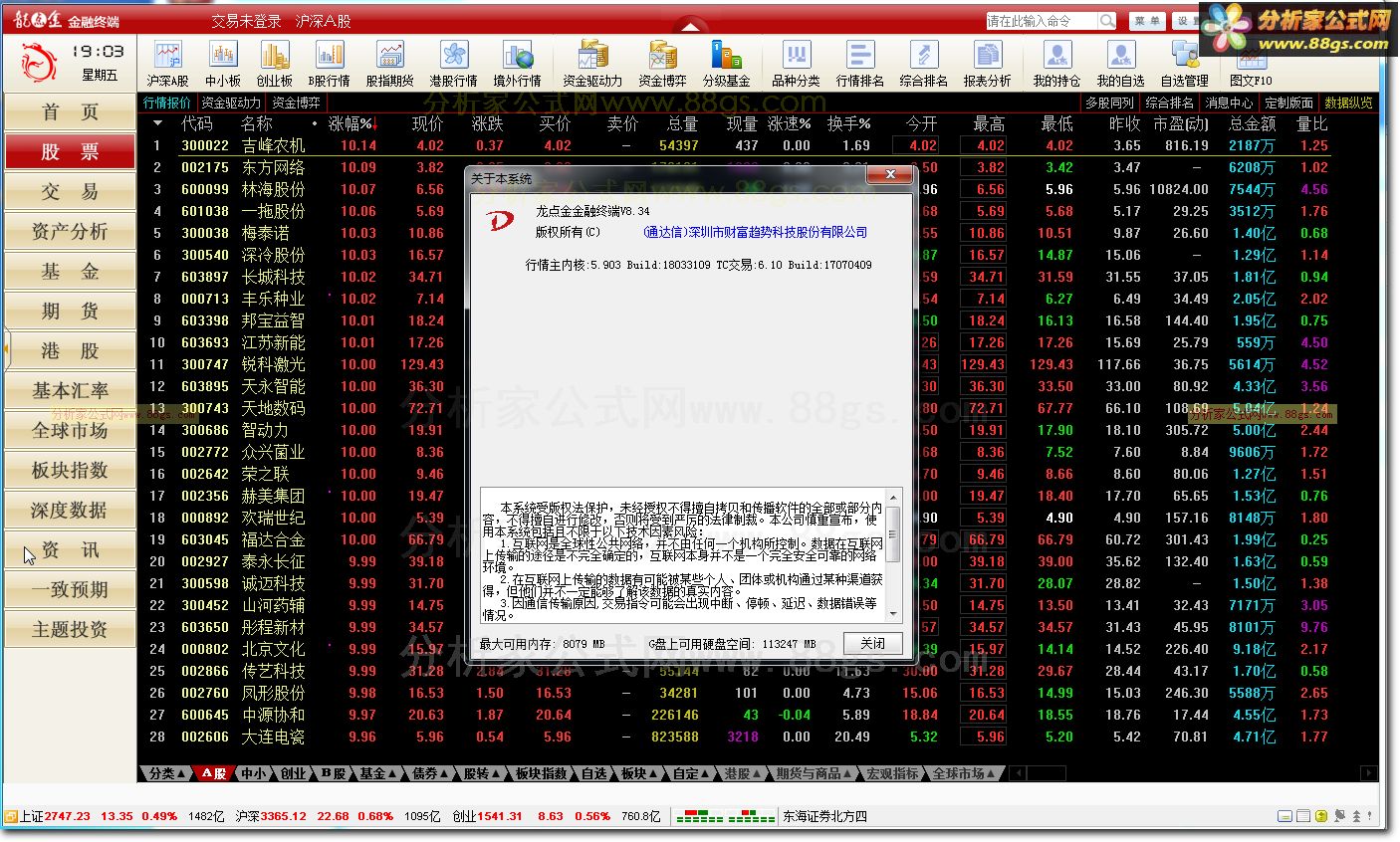The height and width of the screenshot is (842, 1400).
Task: Switch to the 行情报价 tab
Action: click(x=167, y=103)
